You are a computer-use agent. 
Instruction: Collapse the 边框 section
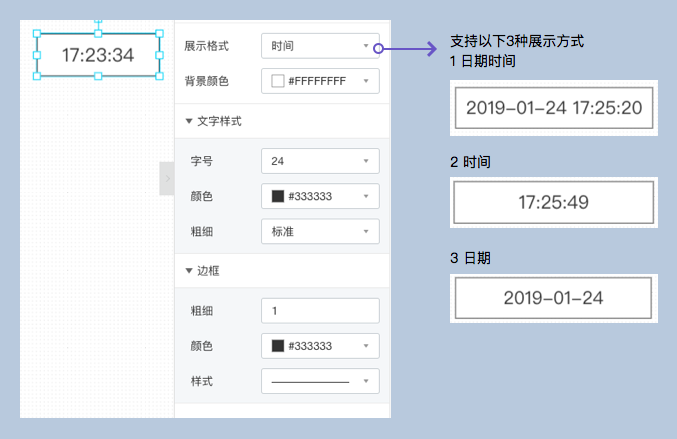click(189, 271)
